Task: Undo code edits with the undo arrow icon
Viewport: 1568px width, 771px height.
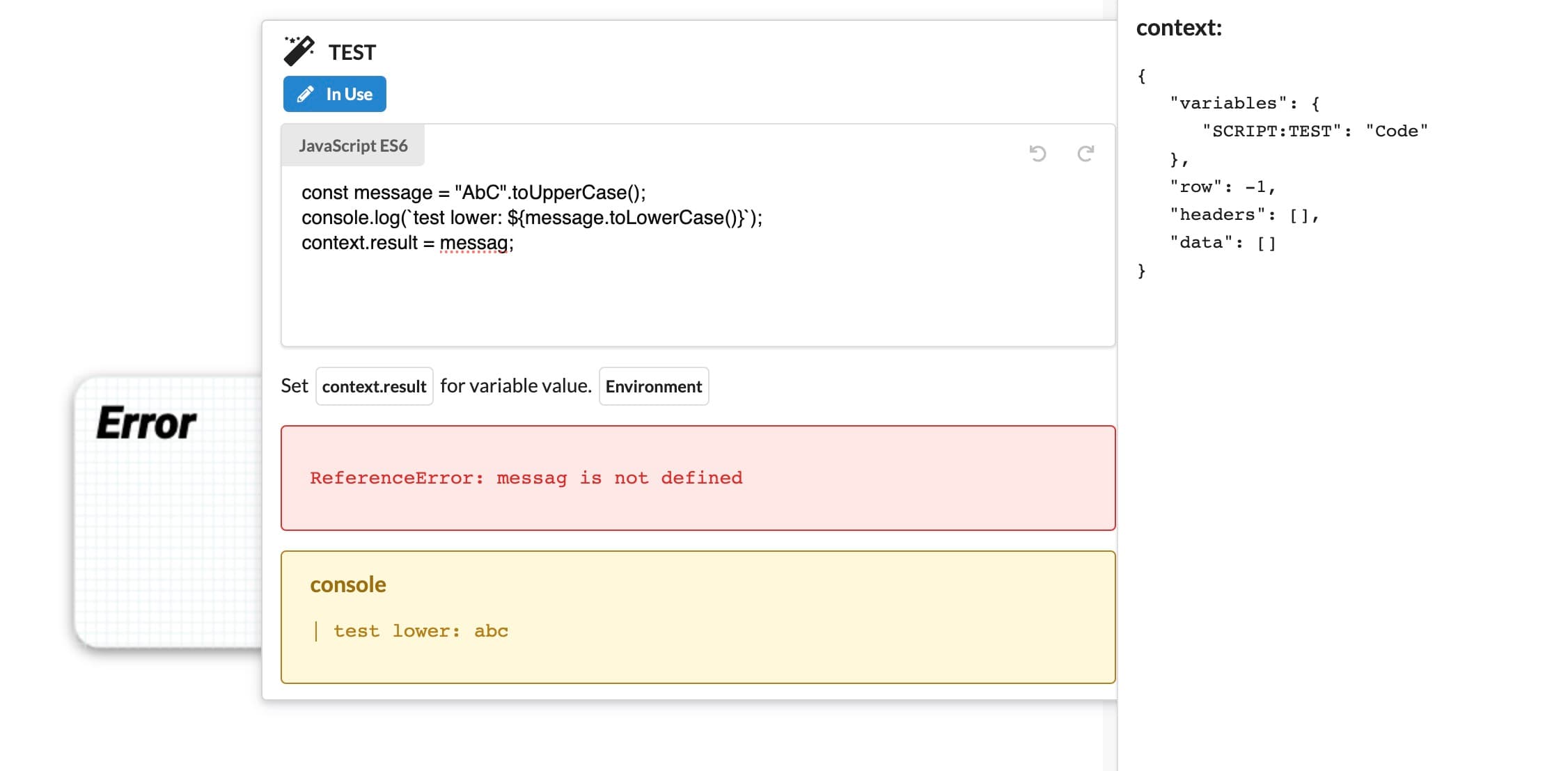Action: 1038,154
